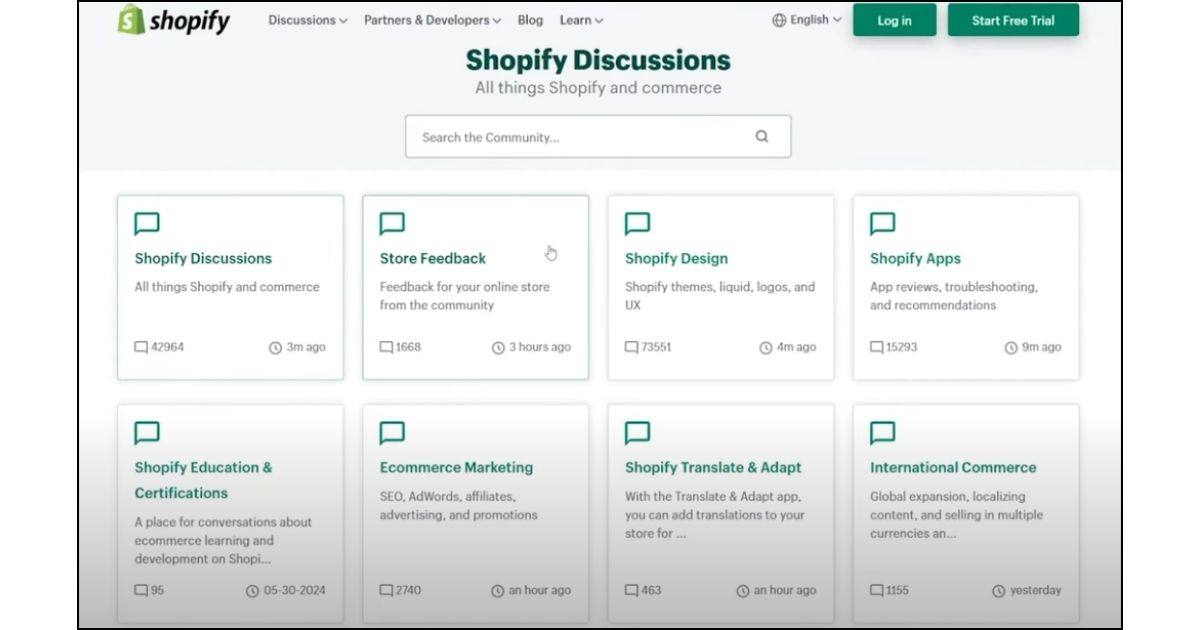The image size is (1200, 630).
Task: Click the globe language icon
Action: pos(779,20)
